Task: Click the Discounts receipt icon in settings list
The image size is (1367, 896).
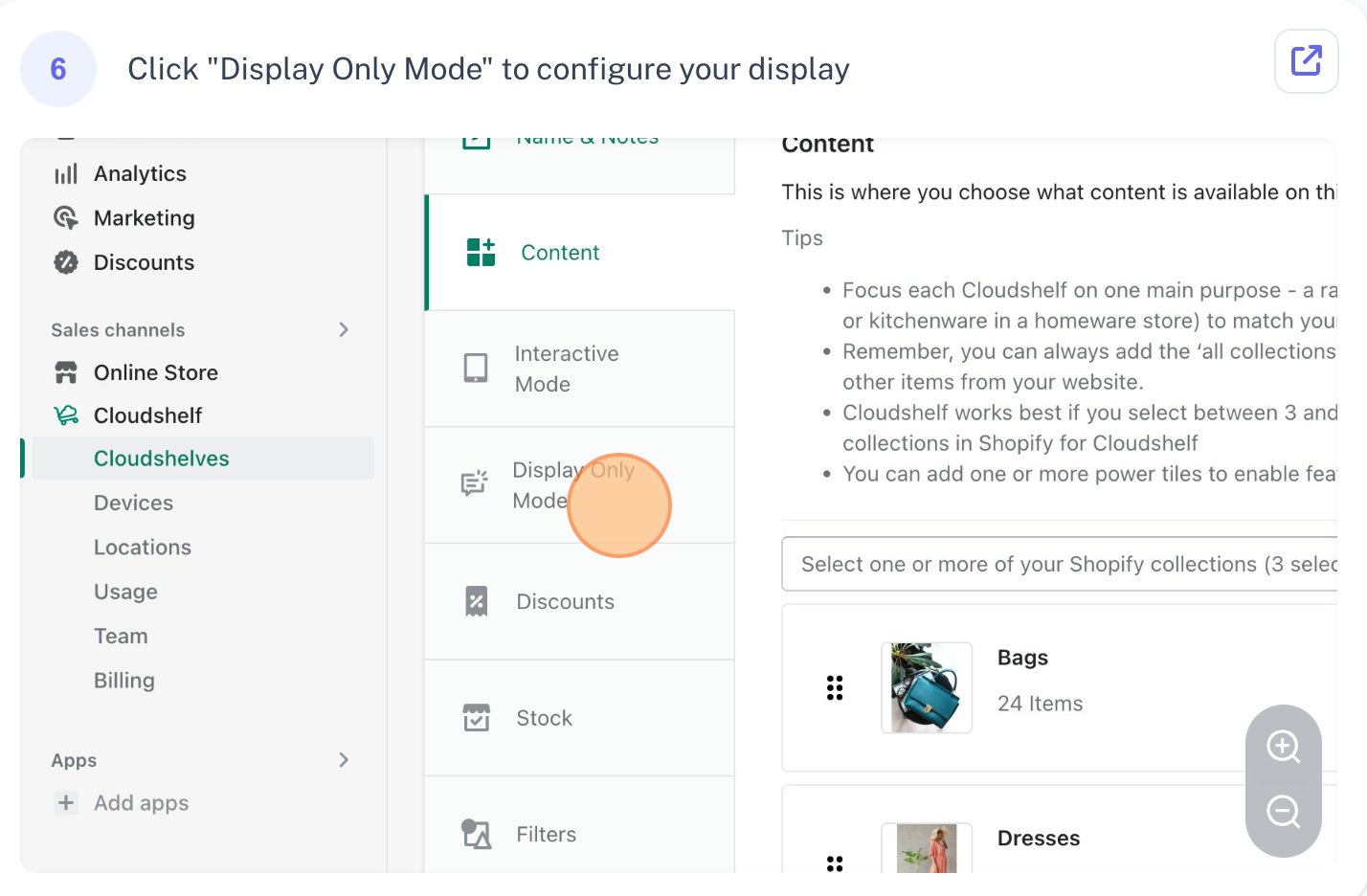Action: (x=476, y=601)
